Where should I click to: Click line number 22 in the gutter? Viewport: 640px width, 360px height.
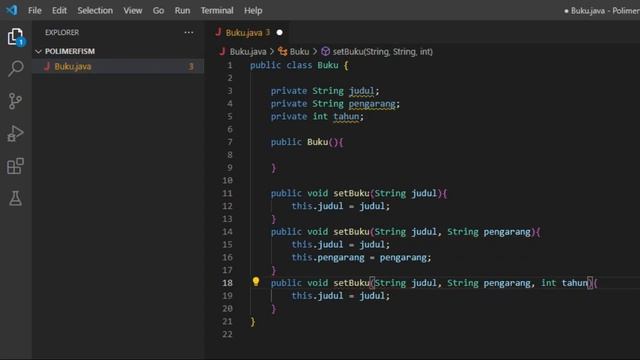click(227, 334)
